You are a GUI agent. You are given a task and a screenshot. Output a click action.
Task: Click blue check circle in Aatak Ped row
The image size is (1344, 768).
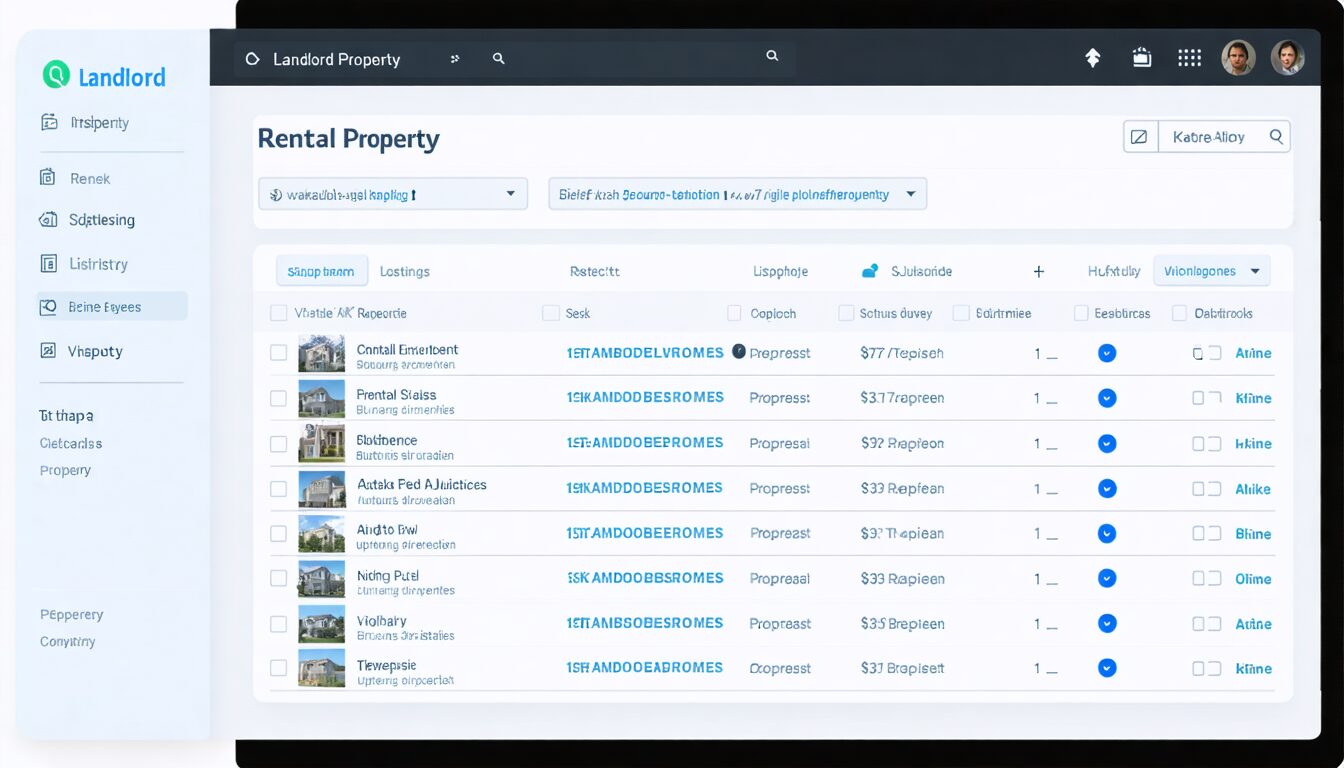pyautogui.click(x=1107, y=489)
